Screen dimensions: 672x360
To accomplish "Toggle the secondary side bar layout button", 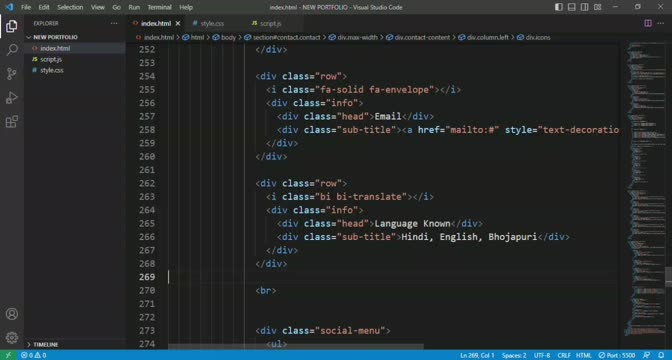I will tap(585, 7).
